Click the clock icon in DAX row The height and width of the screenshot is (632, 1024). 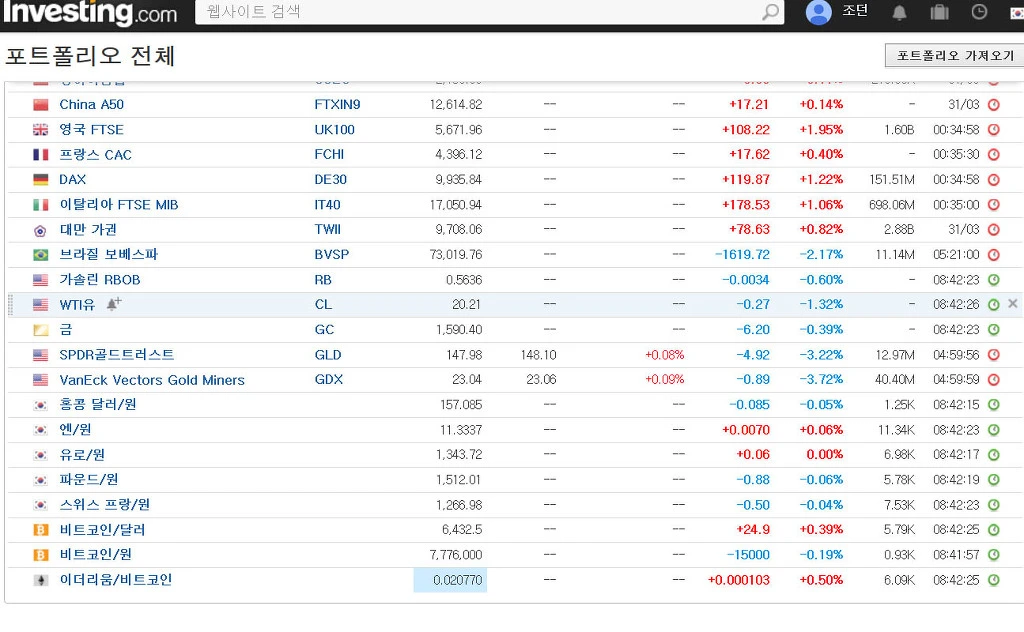tap(993, 180)
